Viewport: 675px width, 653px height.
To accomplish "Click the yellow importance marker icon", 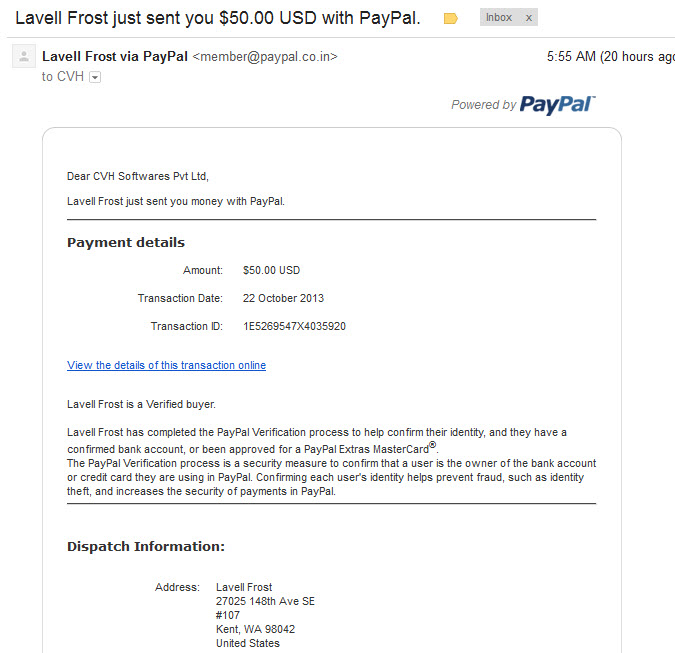I will coord(450,19).
